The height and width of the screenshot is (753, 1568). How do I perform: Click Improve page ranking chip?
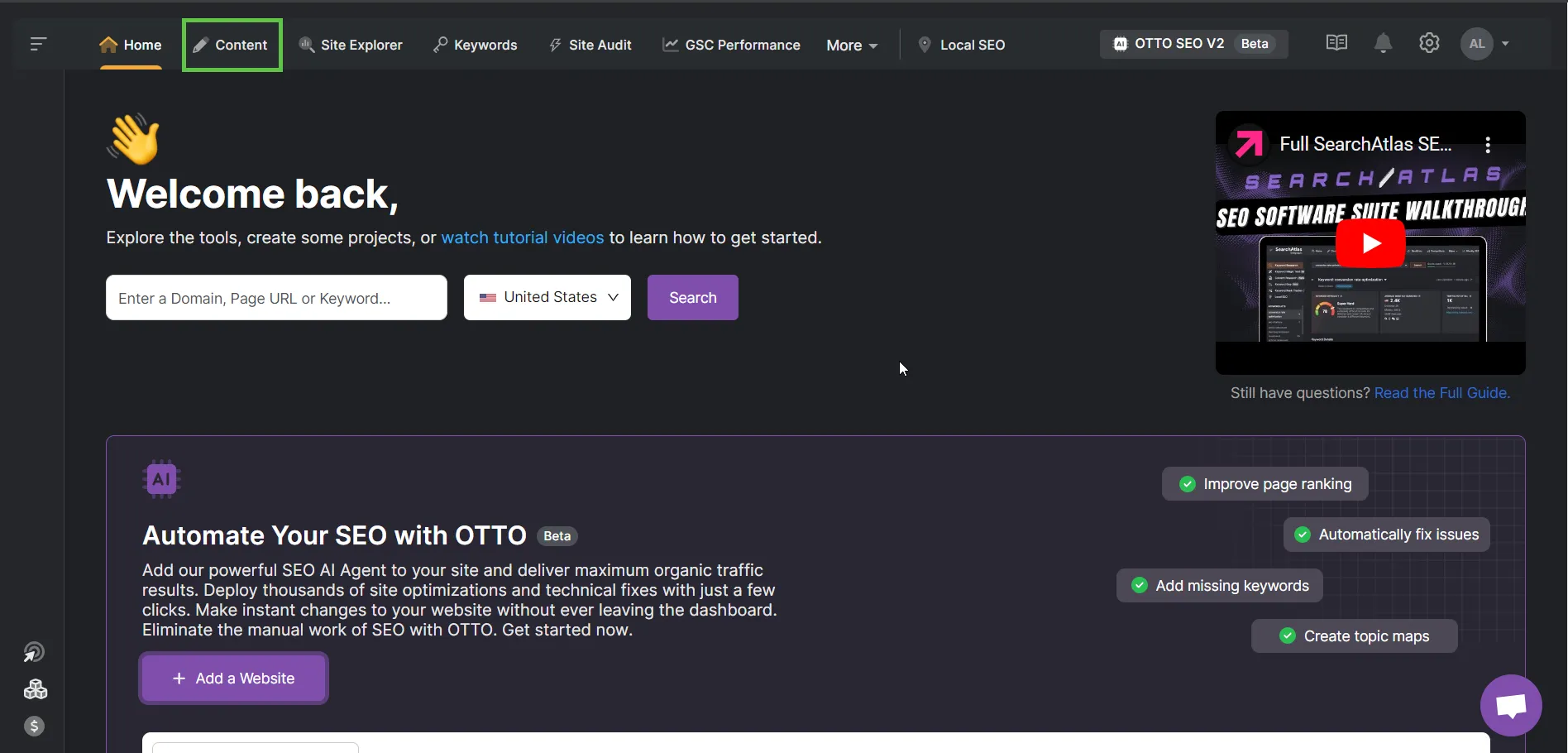pos(1265,484)
